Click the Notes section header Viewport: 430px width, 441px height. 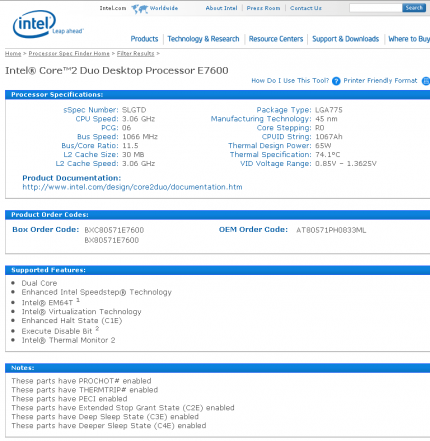218,368
